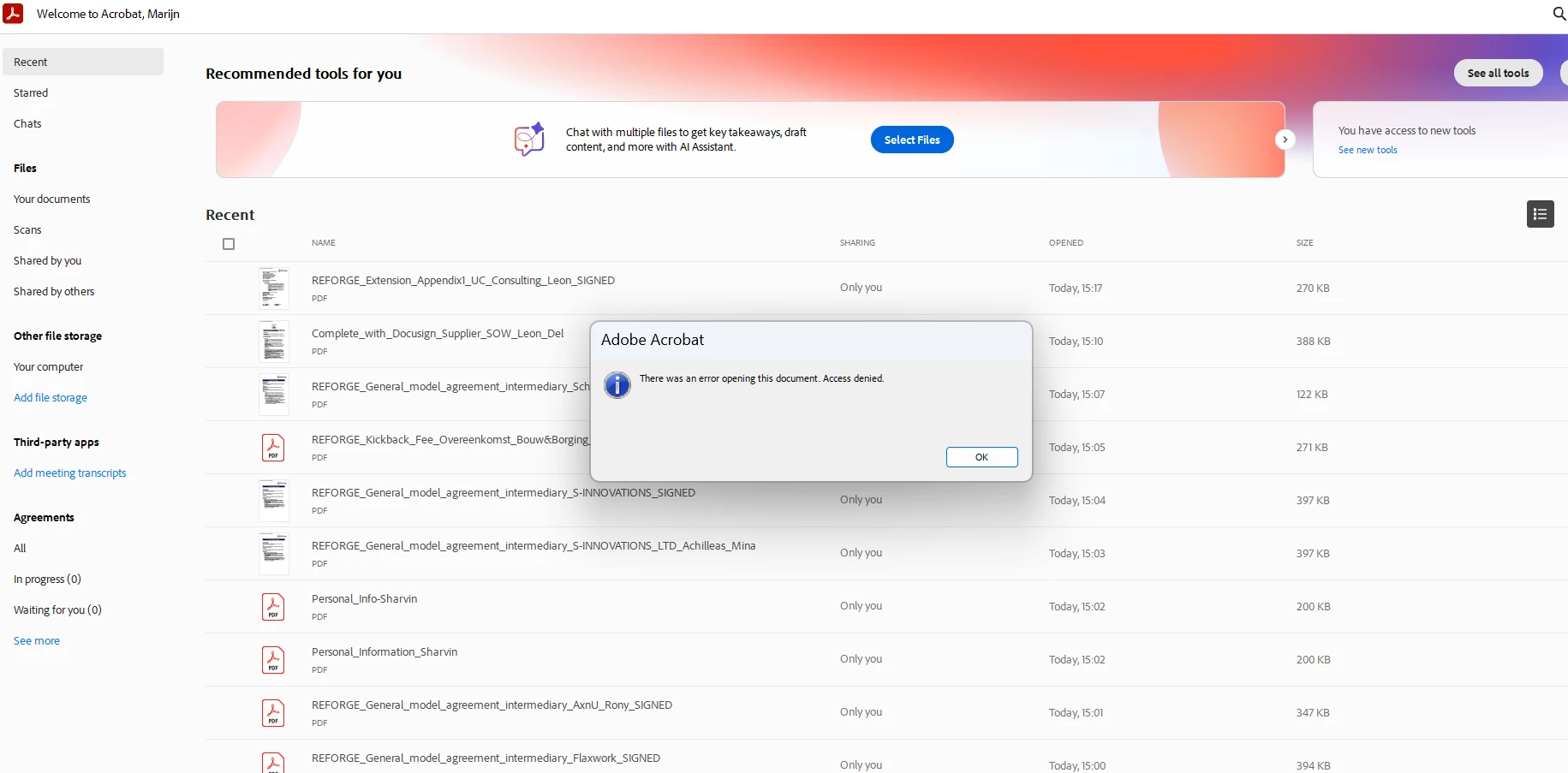Open thumbnail of S-INNOVATIONS_SIGNED agreement
Screen dimensions: 1568x773
pyautogui.click(x=274, y=500)
